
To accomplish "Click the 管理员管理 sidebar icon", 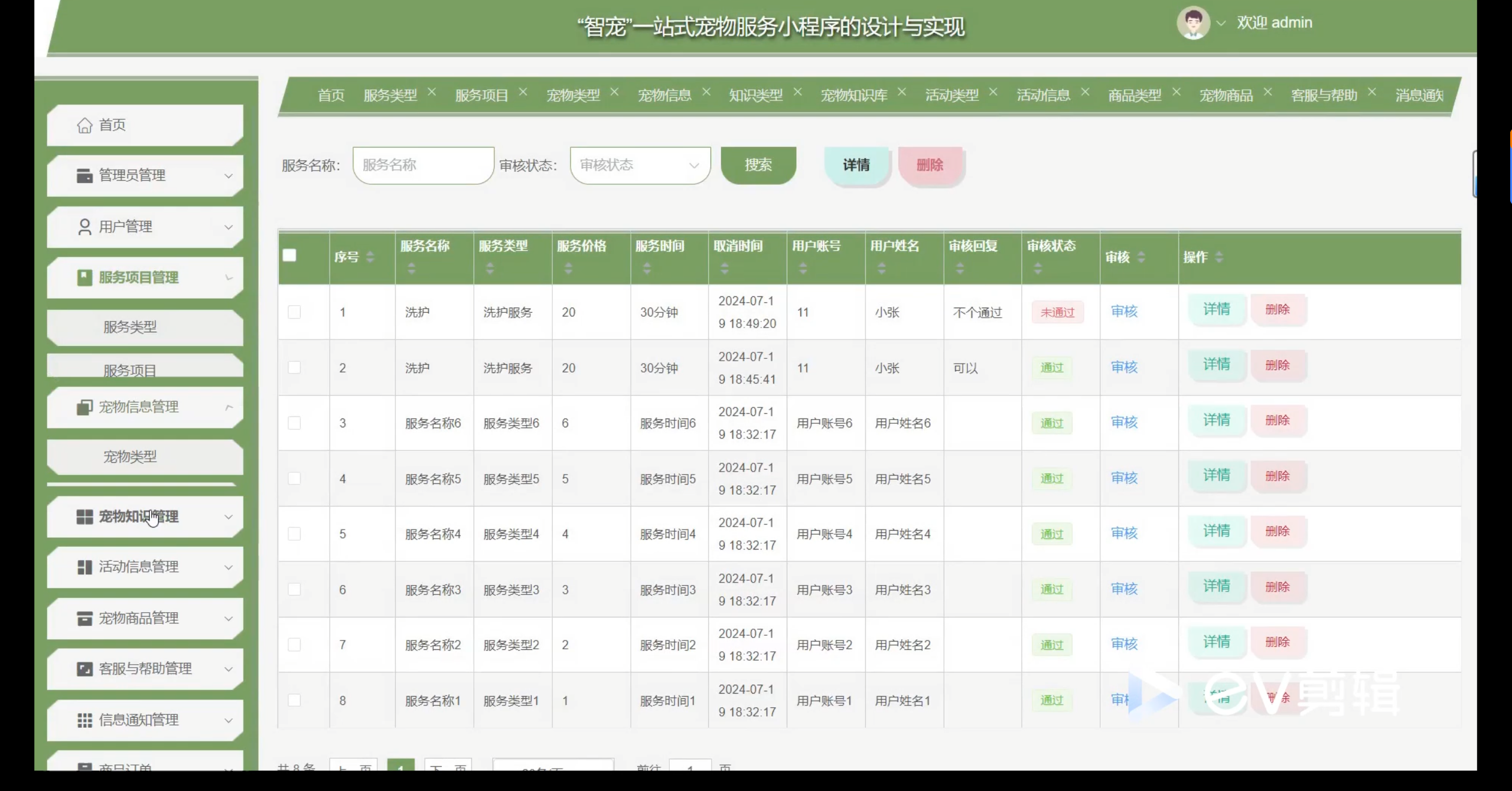I will (84, 176).
